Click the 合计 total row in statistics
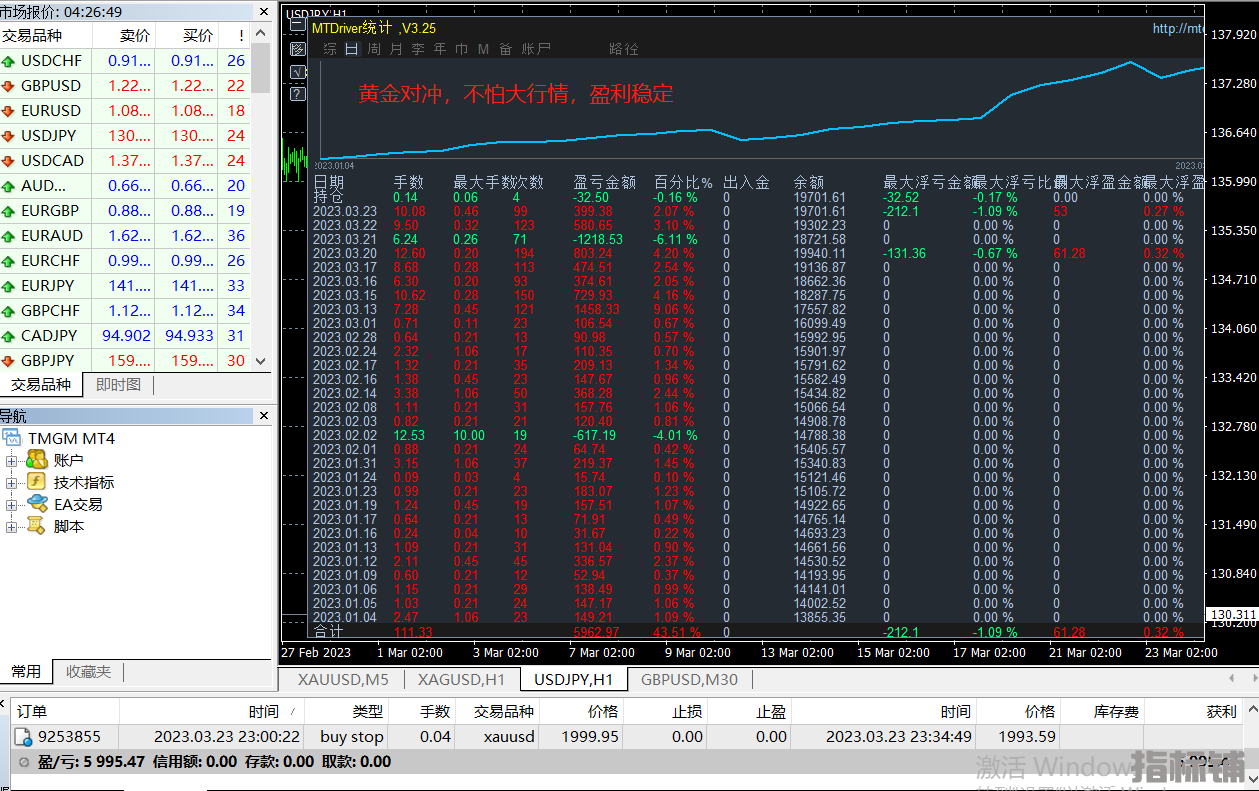The height and width of the screenshot is (791, 1259). click(x=757, y=632)
